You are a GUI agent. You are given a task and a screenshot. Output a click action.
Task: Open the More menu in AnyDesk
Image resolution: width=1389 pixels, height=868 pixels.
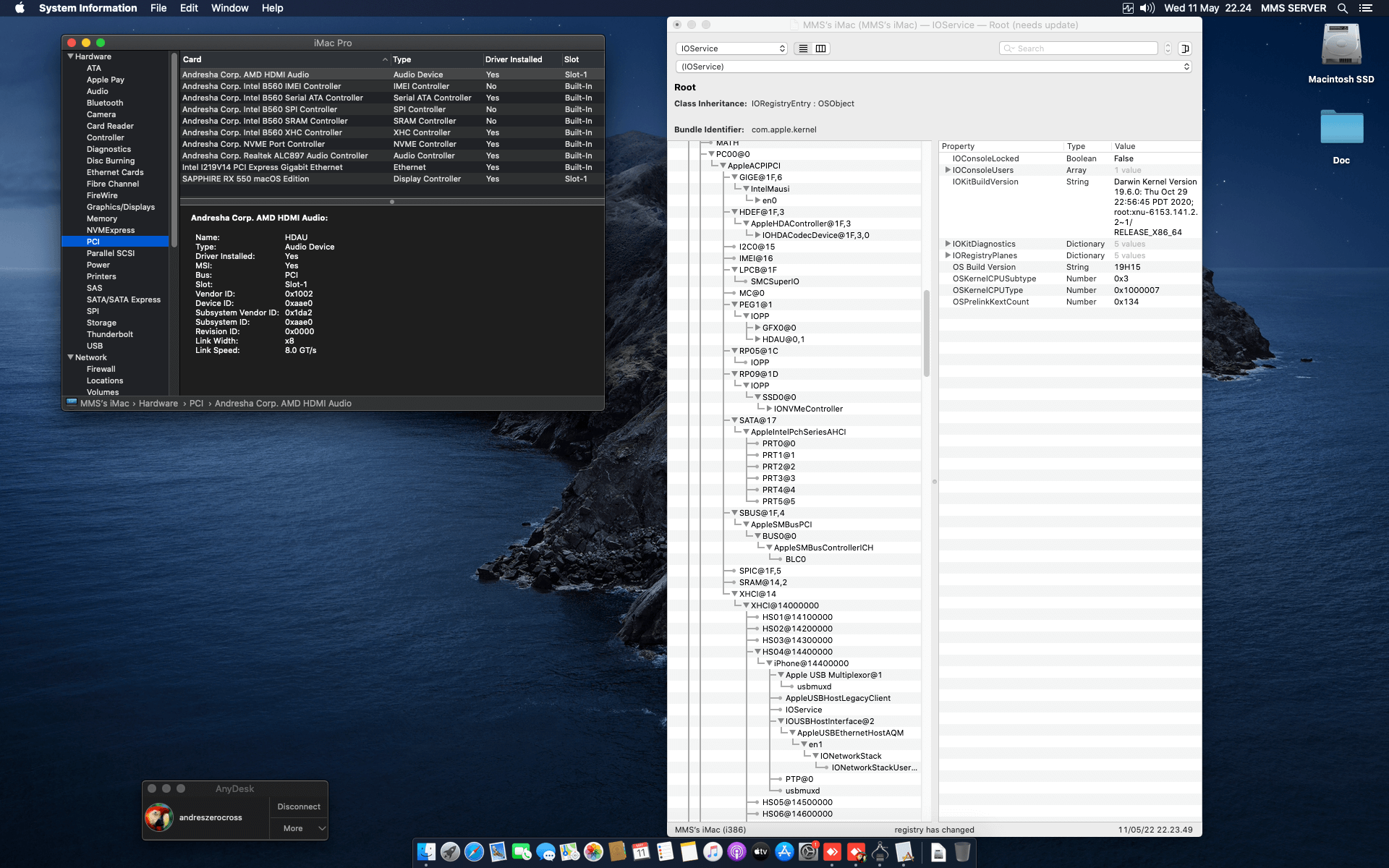click(293, 828)
